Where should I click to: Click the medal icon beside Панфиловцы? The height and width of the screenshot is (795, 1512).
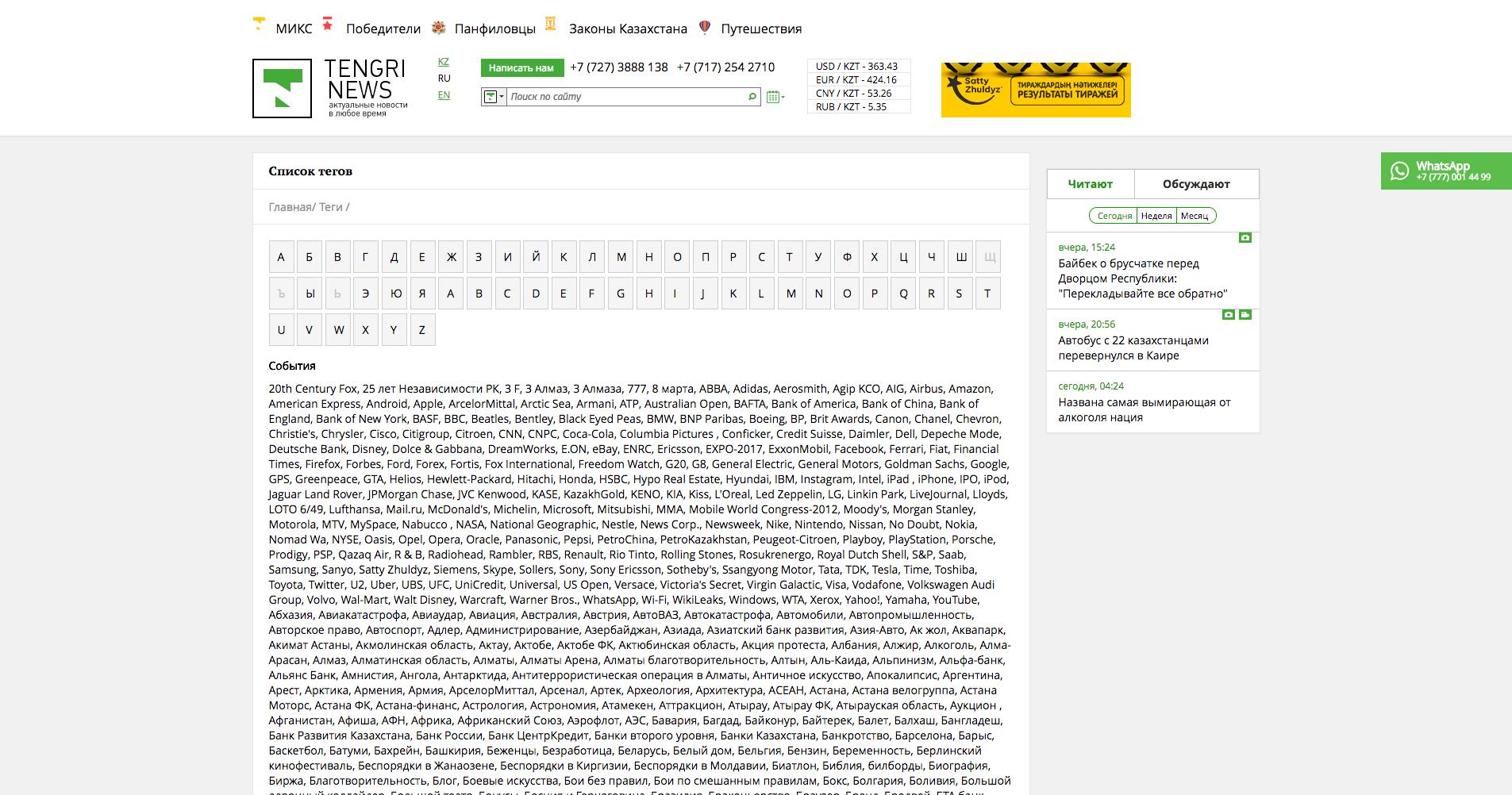[439, 28]
